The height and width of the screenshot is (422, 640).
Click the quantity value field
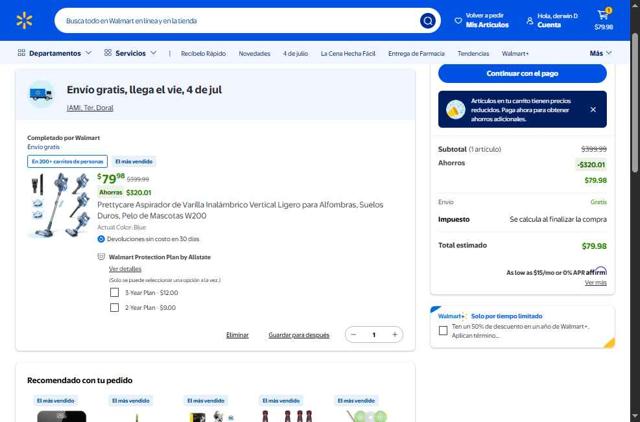pyautogui.click(x=374, y=335)
